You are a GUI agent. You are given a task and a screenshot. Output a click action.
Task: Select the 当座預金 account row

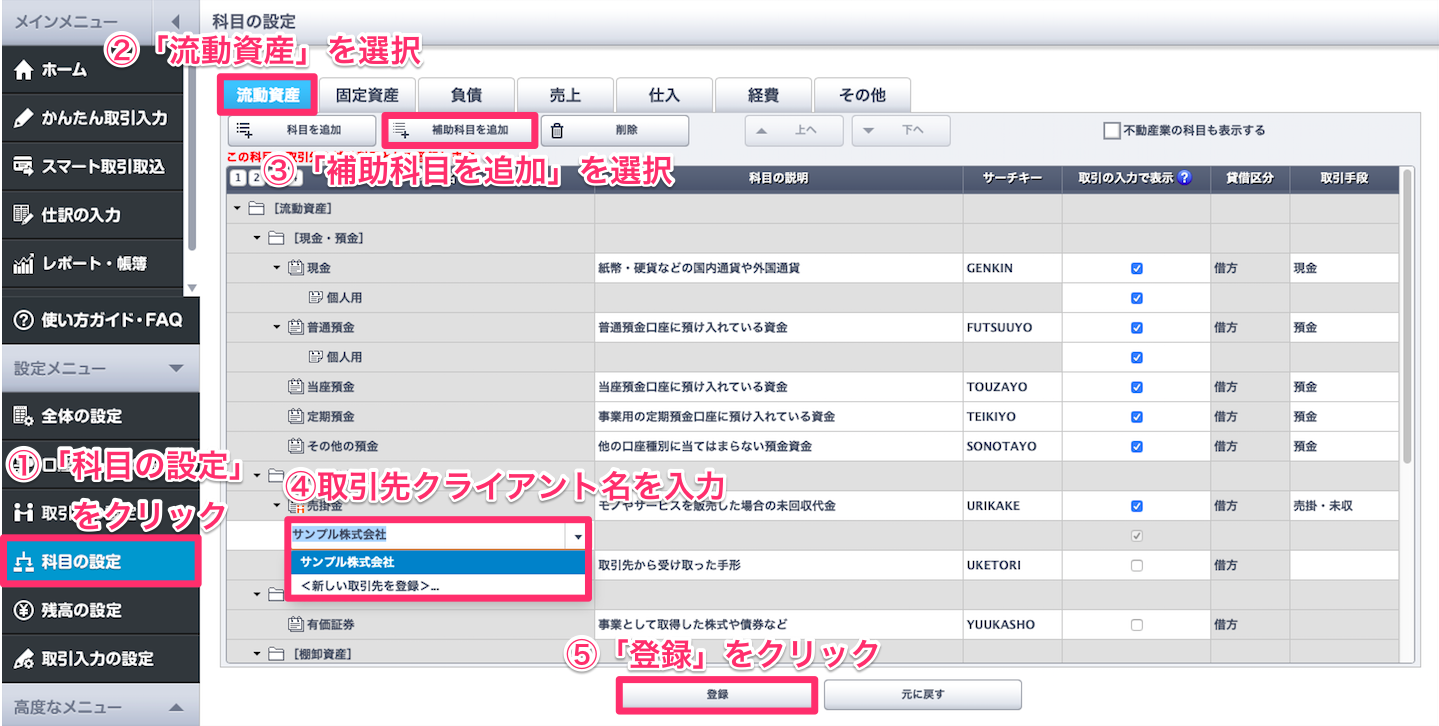(411, 387)
